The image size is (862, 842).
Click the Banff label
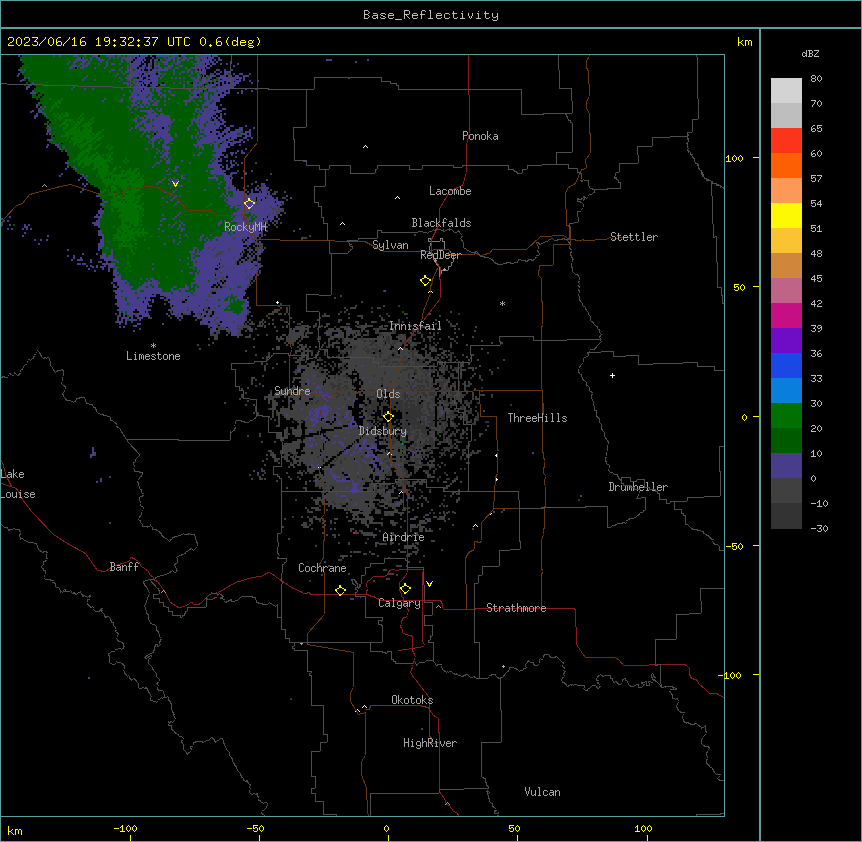tap(124, 567)
